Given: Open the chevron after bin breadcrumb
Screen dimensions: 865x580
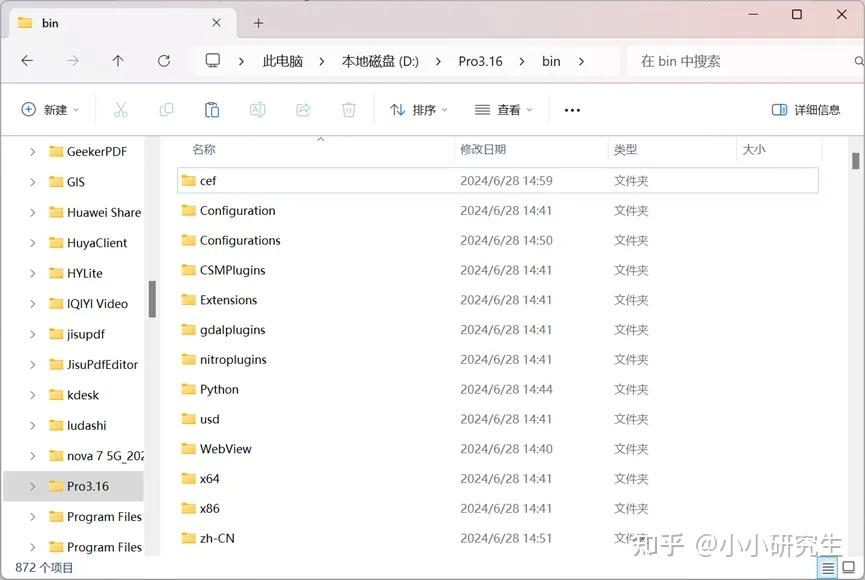Looking at the screenshot, I should click(581, 61).
